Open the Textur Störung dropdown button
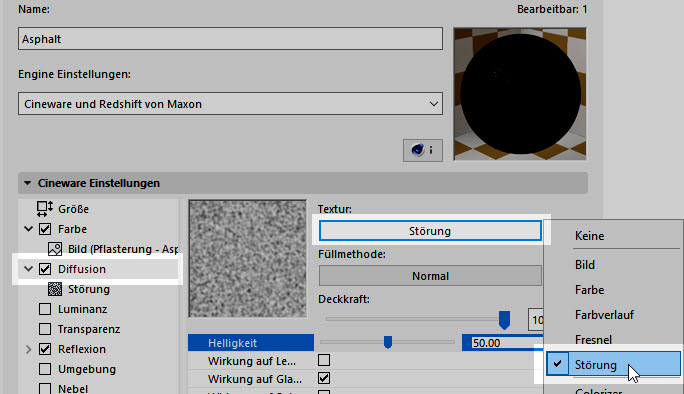The width and height of the screenshot is (684, 394). tap(430, 231)
